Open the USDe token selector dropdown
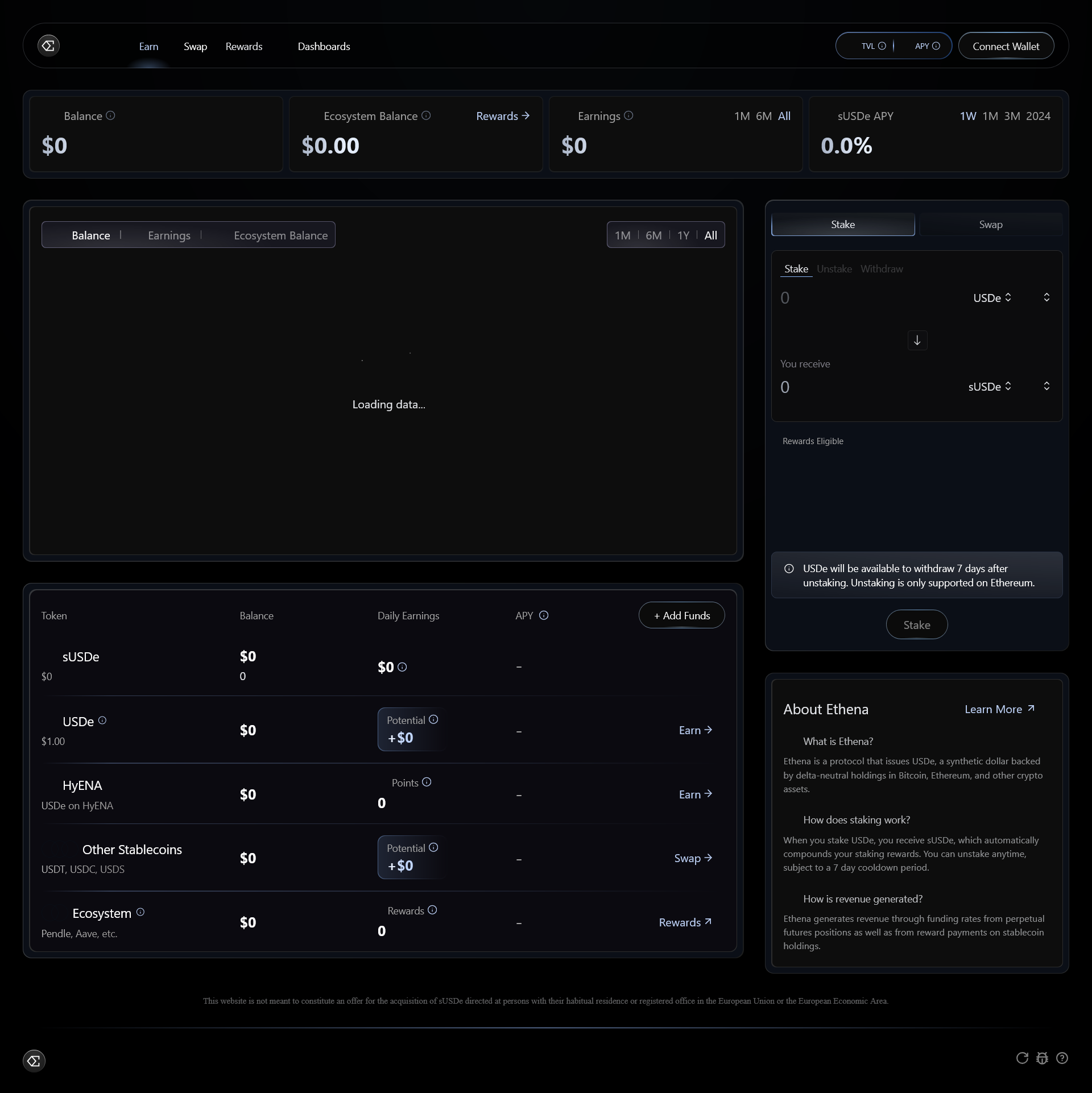Image resolution: width=1092 pixels, height=1093 pixels. [992, 298]
